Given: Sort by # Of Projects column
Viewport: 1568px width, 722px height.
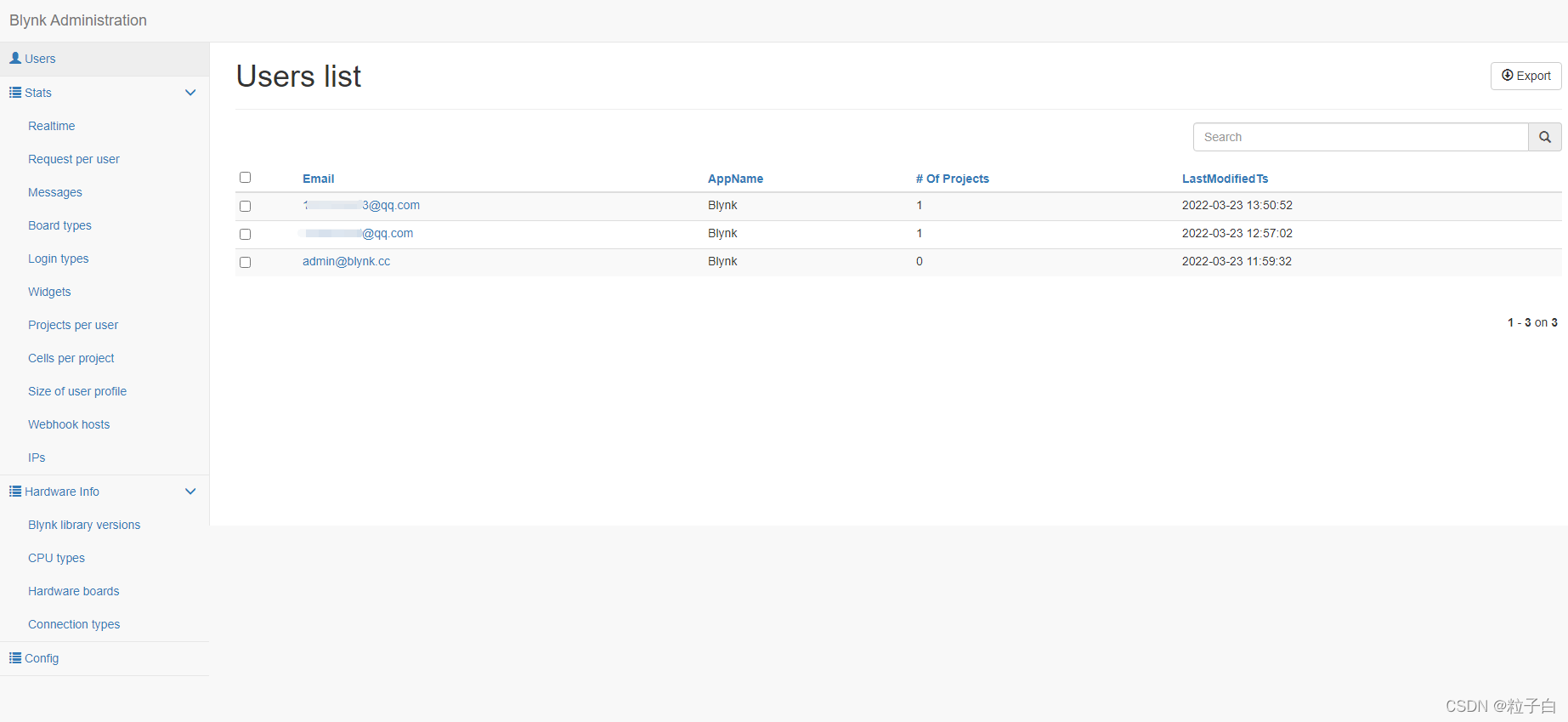Looking at the screenshot, I should pyautogui.click(x=952, y=179).
